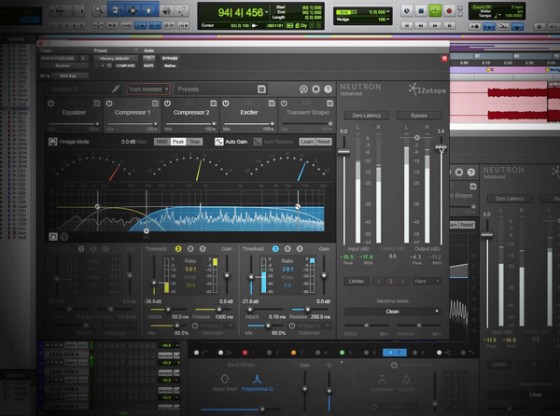Click the Go to End transport button
560x416 pixels.
tap(449, 26)
